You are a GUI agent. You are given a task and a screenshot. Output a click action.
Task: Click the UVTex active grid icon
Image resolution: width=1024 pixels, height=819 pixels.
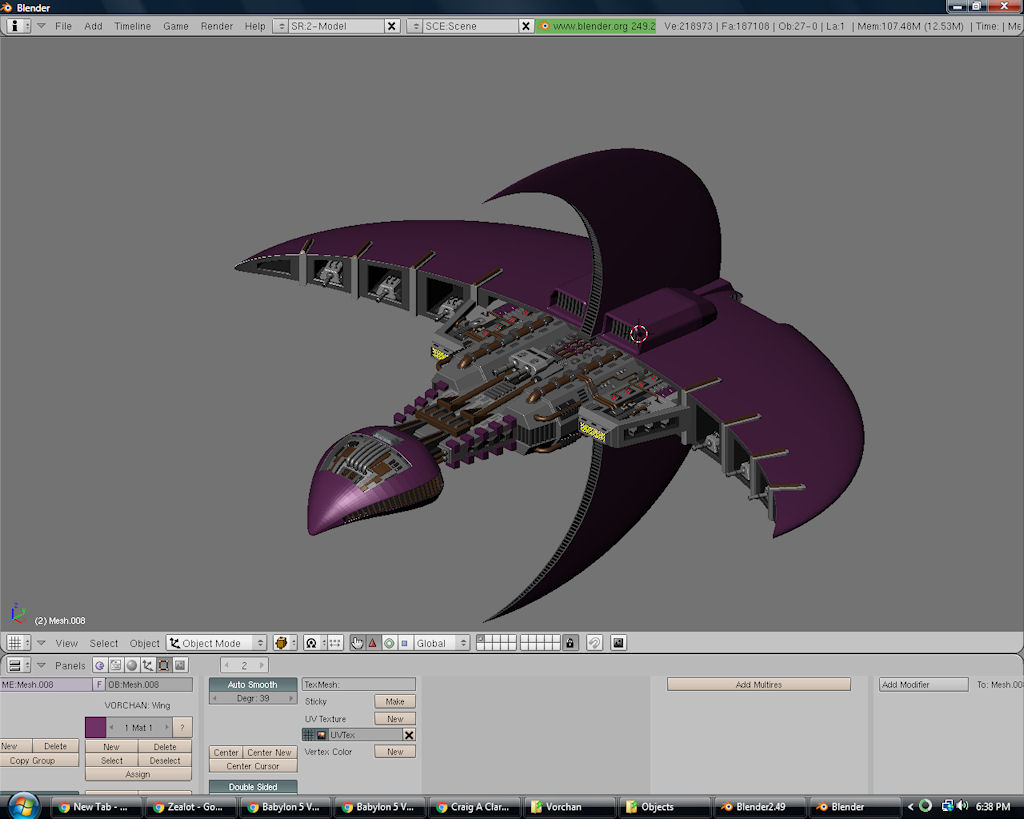(310, 735)
